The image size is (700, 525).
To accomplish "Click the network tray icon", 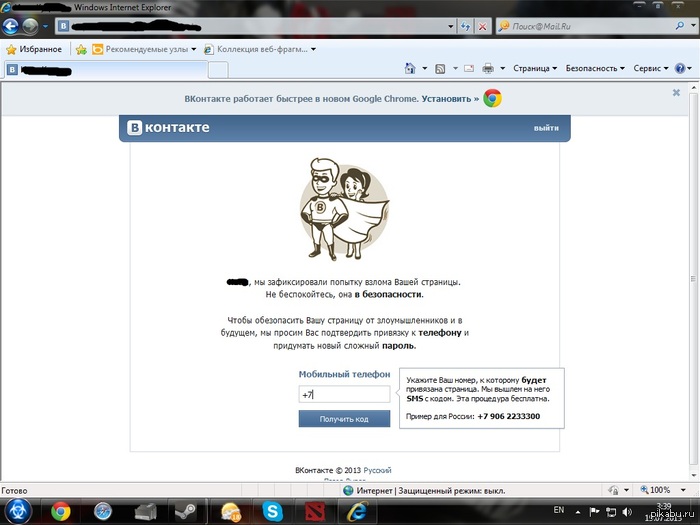I will coord(611,512).
